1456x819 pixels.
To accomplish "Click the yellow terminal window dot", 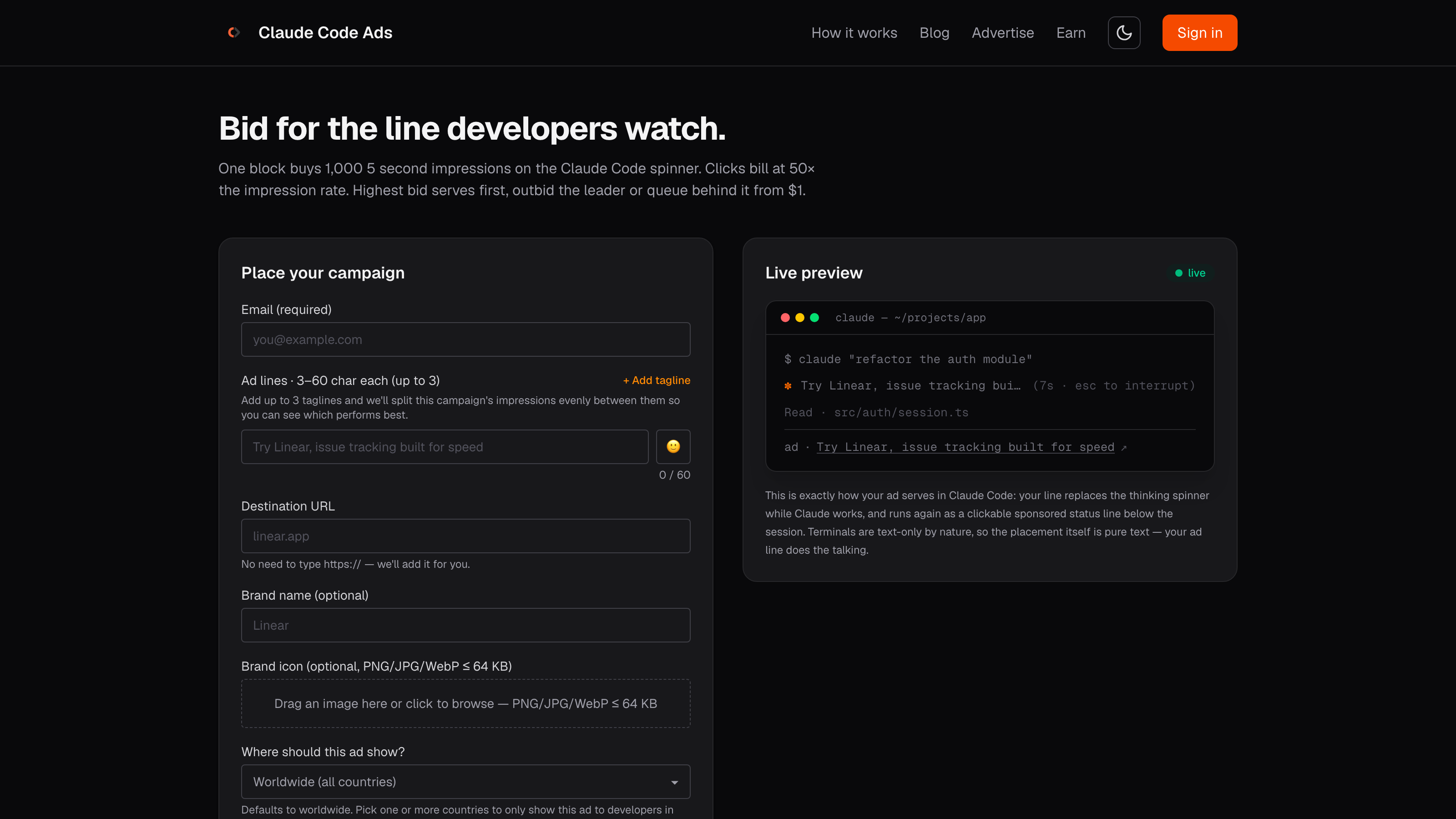I will point(800,318).
